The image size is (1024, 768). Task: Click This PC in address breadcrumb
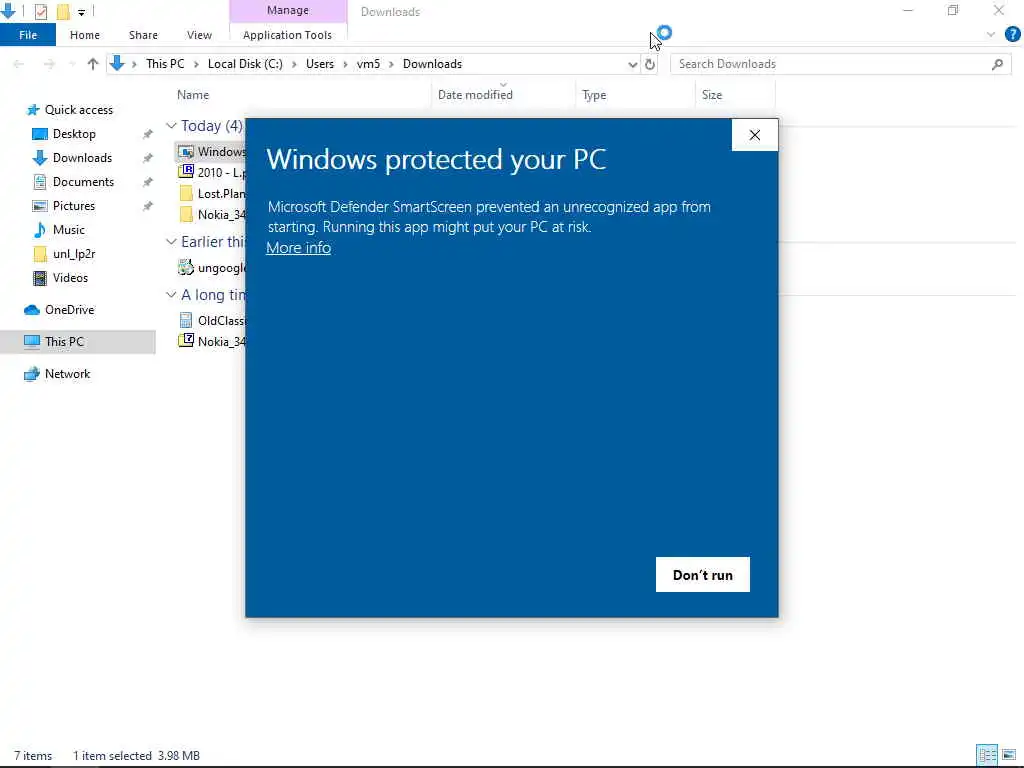tap(165, 64)
